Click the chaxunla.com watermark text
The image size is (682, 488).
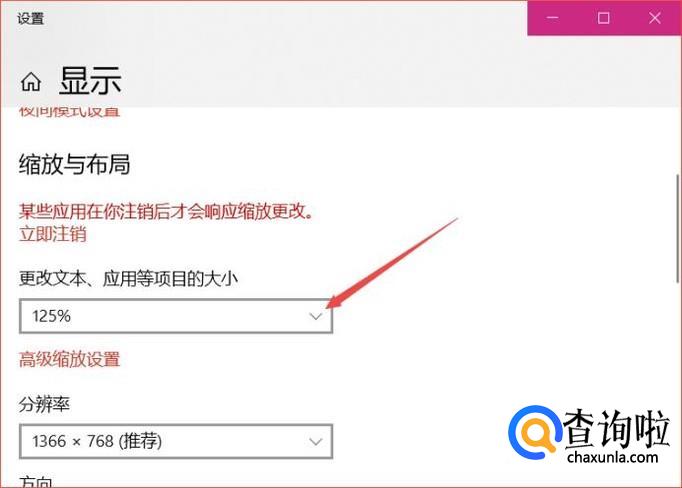pos(613,457)
